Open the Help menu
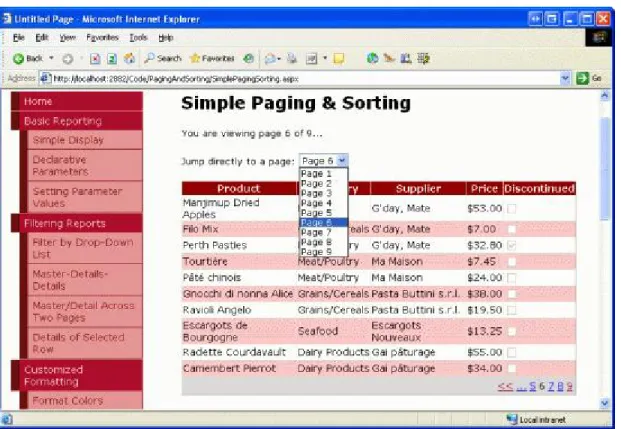The width and height of the screenshot is (621, 429). (166, 38)
